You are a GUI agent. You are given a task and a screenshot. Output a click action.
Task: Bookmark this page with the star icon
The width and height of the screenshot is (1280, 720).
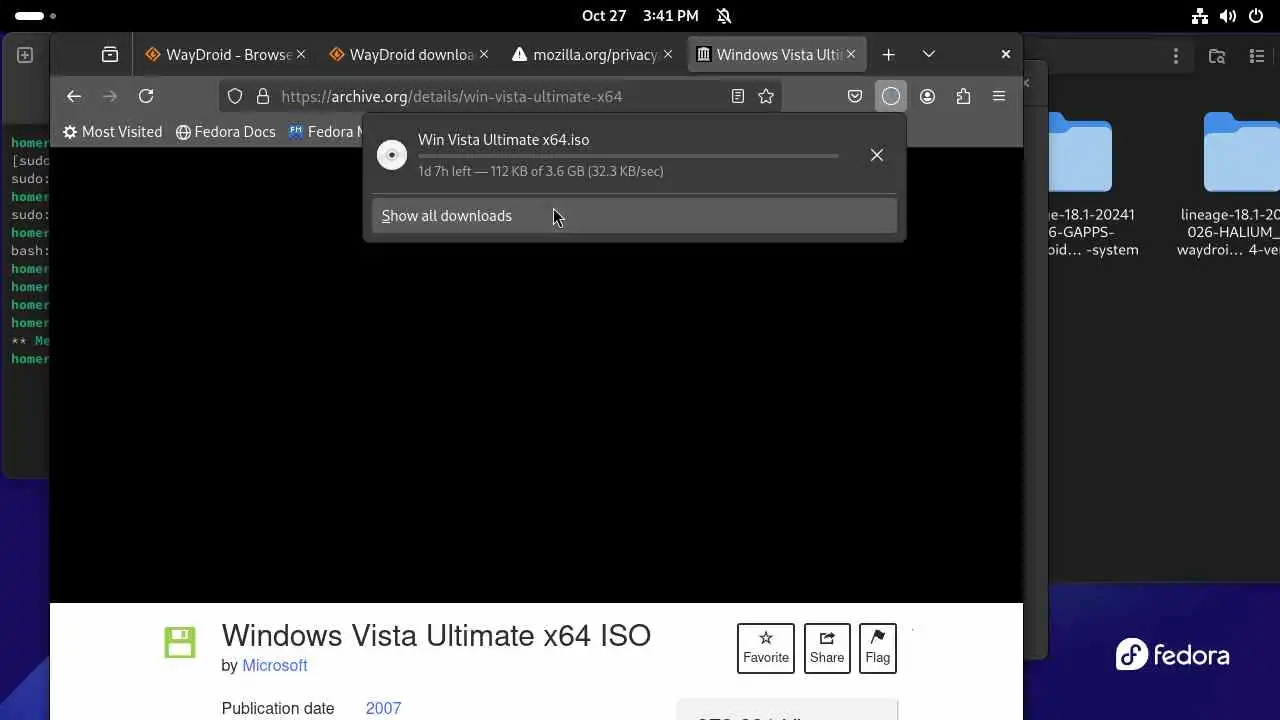tap(766, 96)
